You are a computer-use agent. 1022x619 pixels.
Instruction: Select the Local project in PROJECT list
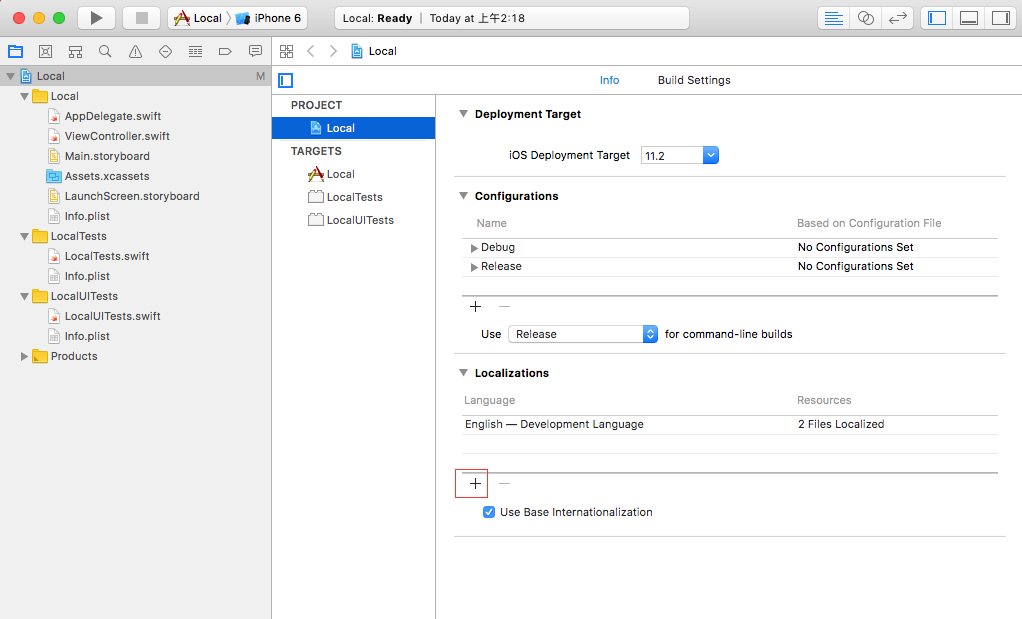point(353,128)
